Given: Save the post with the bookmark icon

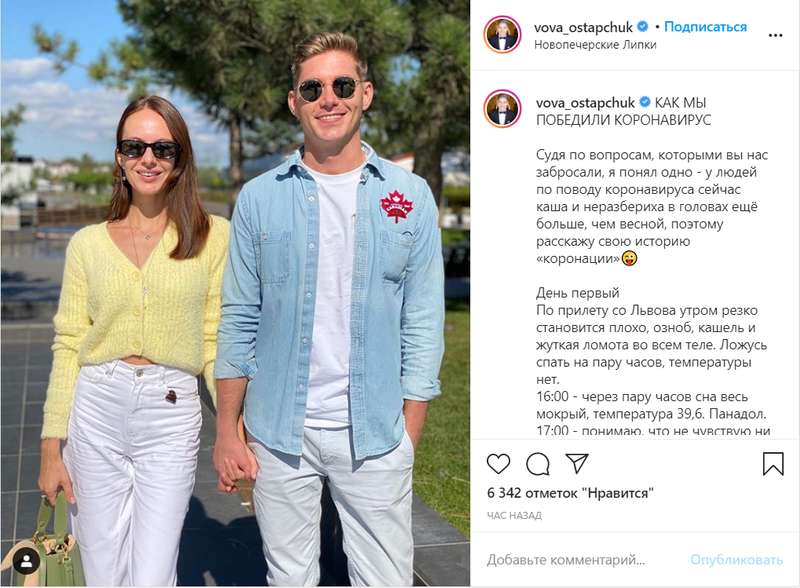Looking at the screenshot, I should (x=773, y=463).
